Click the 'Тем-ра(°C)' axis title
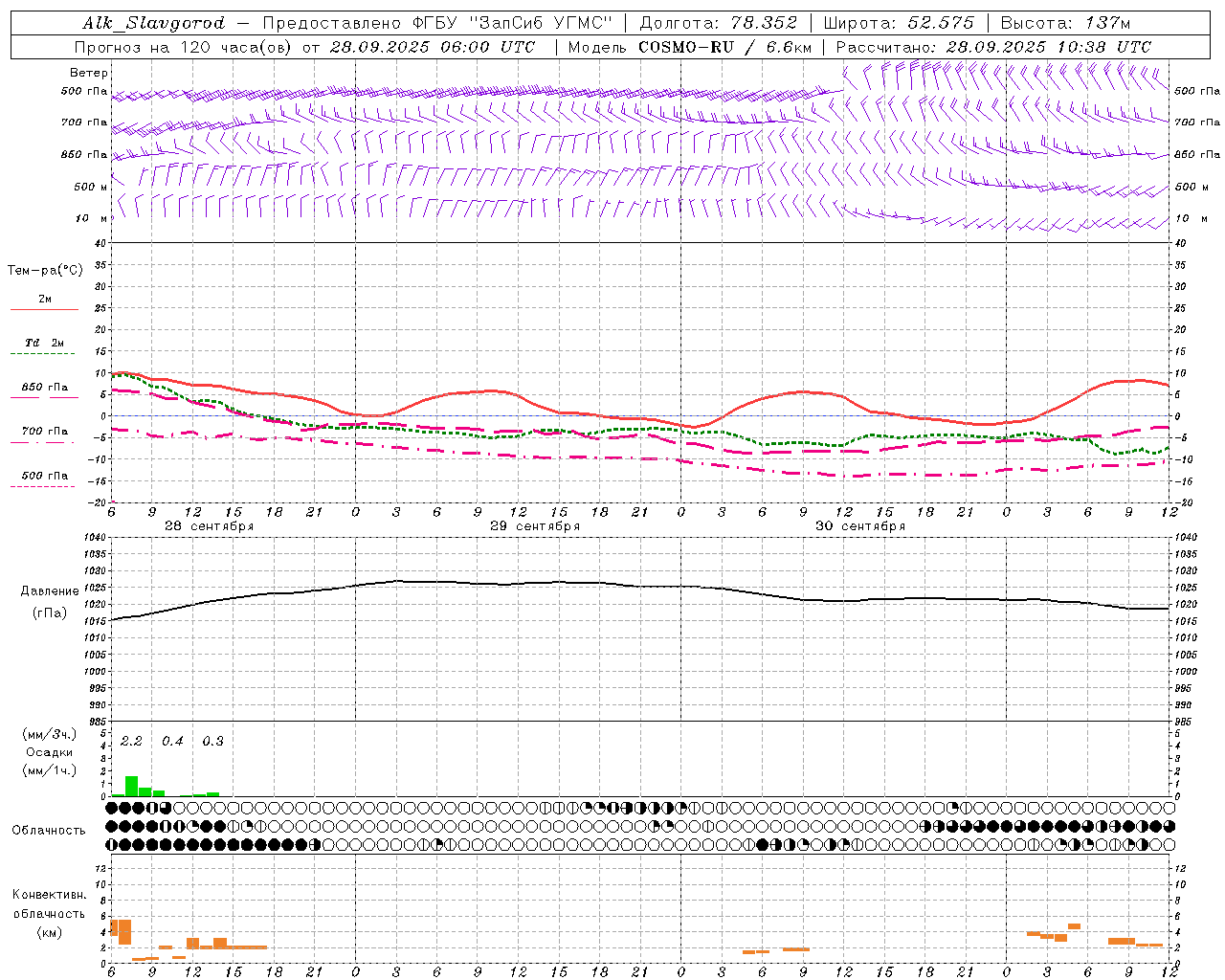 click(x=45, y=270)
